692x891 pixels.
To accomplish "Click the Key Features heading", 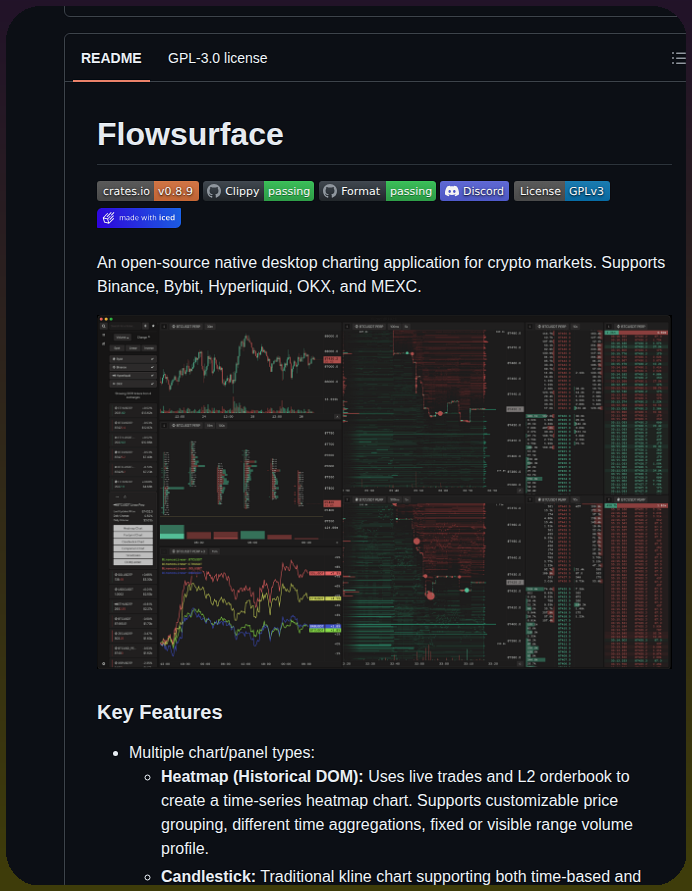I will point(160,712).
